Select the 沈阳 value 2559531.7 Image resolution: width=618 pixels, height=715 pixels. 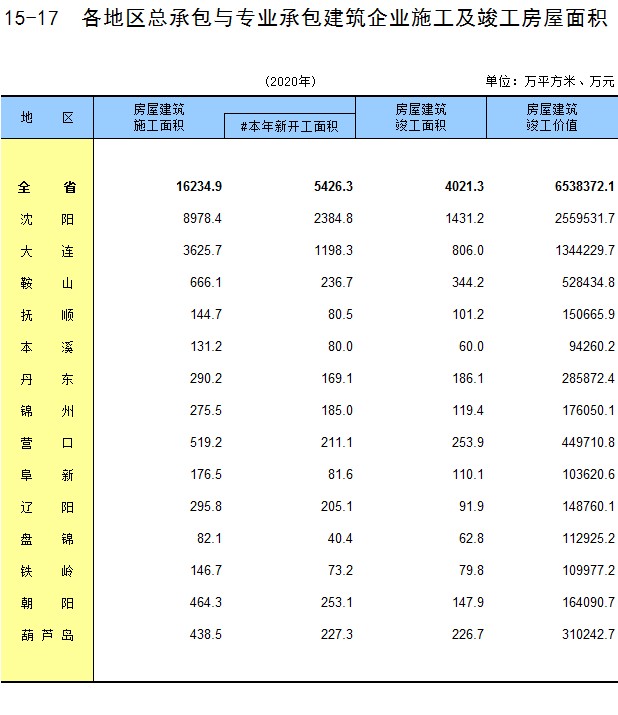tap(585, 218)
